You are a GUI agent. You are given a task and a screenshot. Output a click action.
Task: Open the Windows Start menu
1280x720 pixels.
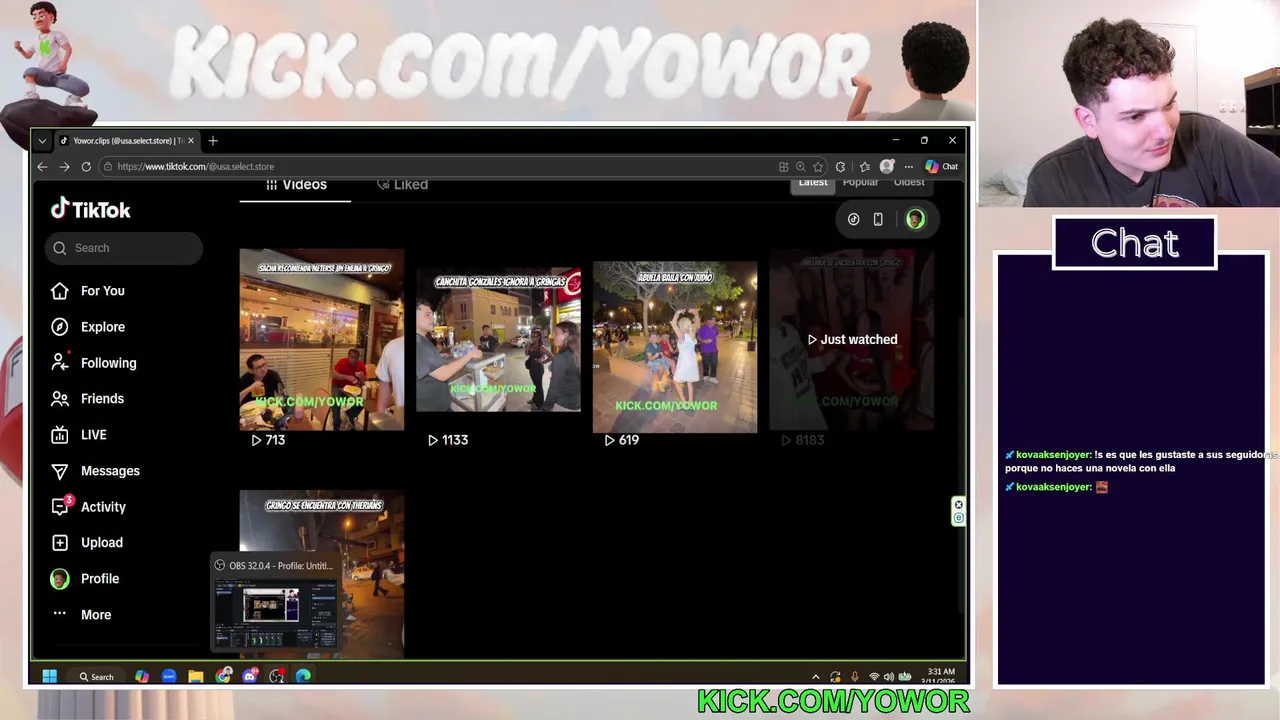(49, 677)
